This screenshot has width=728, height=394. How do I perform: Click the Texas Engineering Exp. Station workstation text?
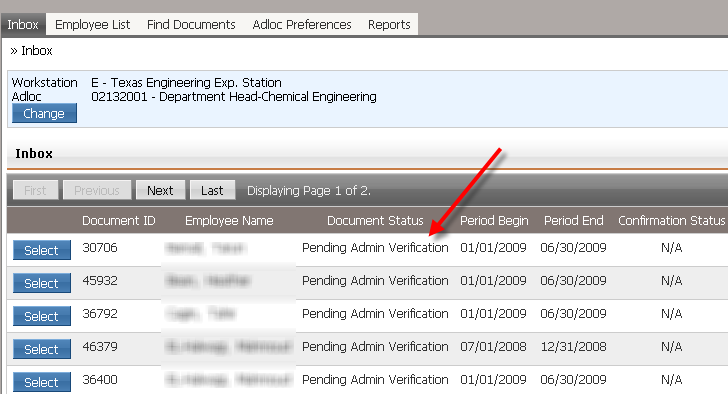point(186,83)
